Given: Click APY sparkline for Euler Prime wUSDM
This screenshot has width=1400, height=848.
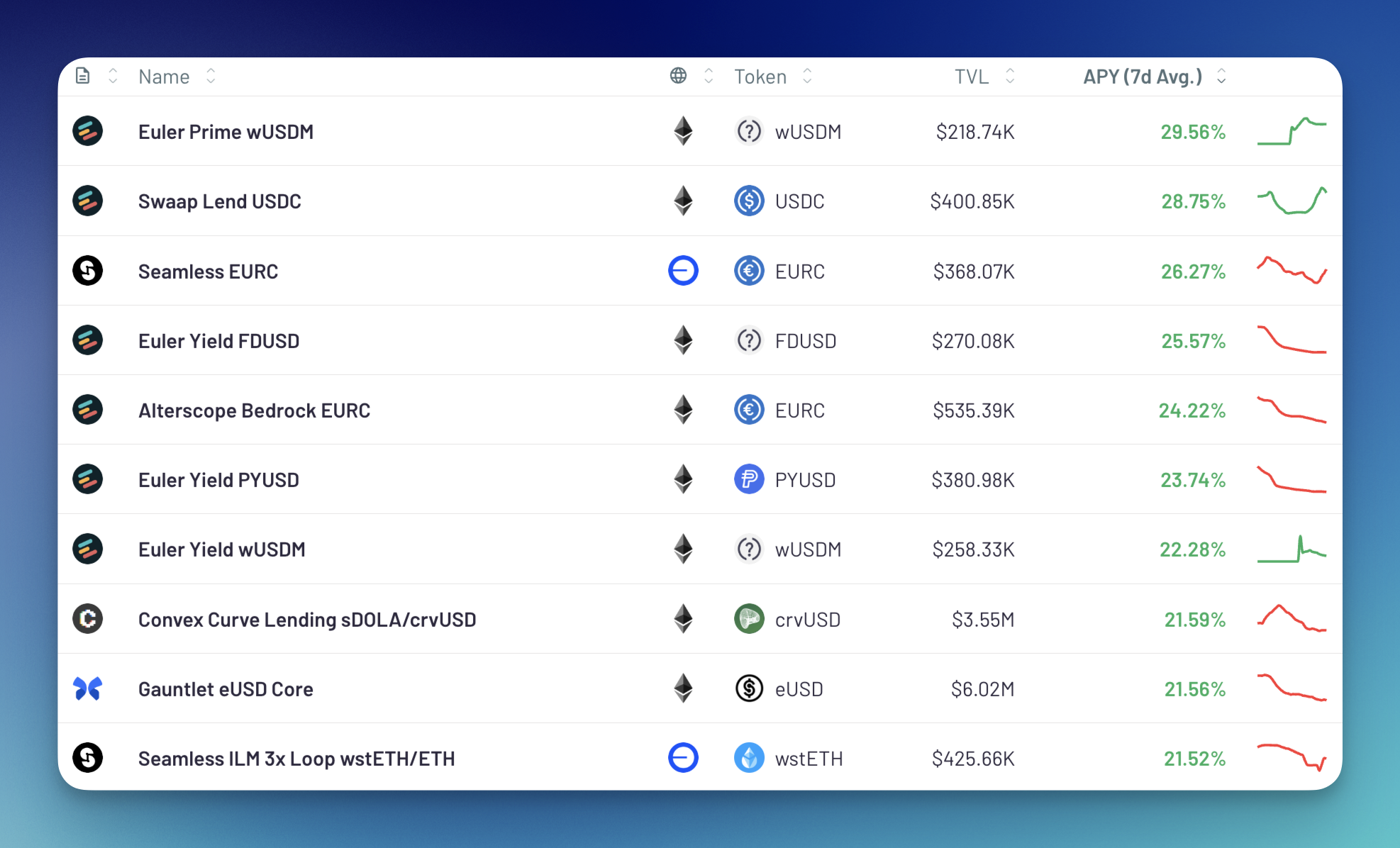Looking at the screenshot, I should click(1291, 131).
